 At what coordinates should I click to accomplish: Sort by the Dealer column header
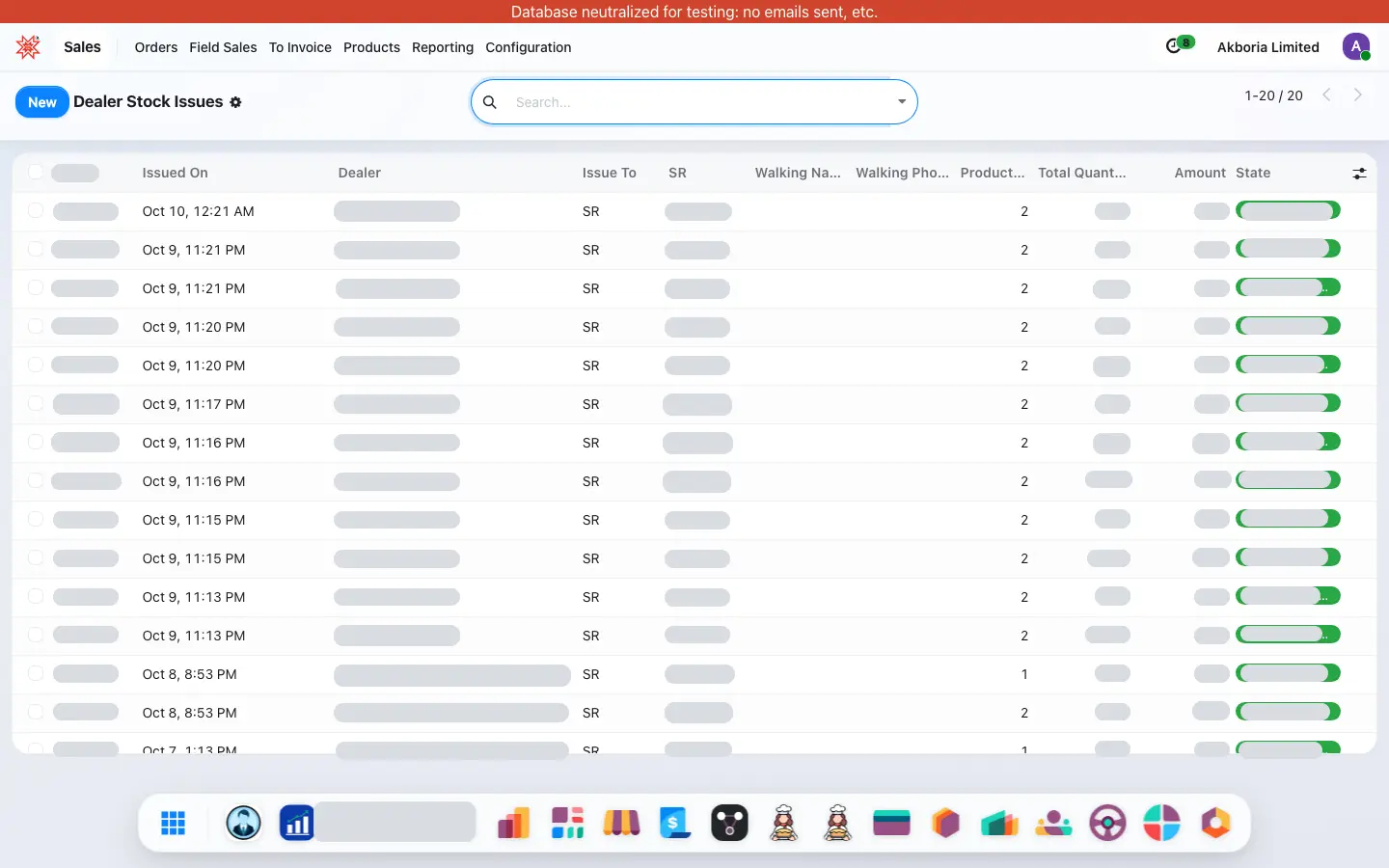point(360,173)
